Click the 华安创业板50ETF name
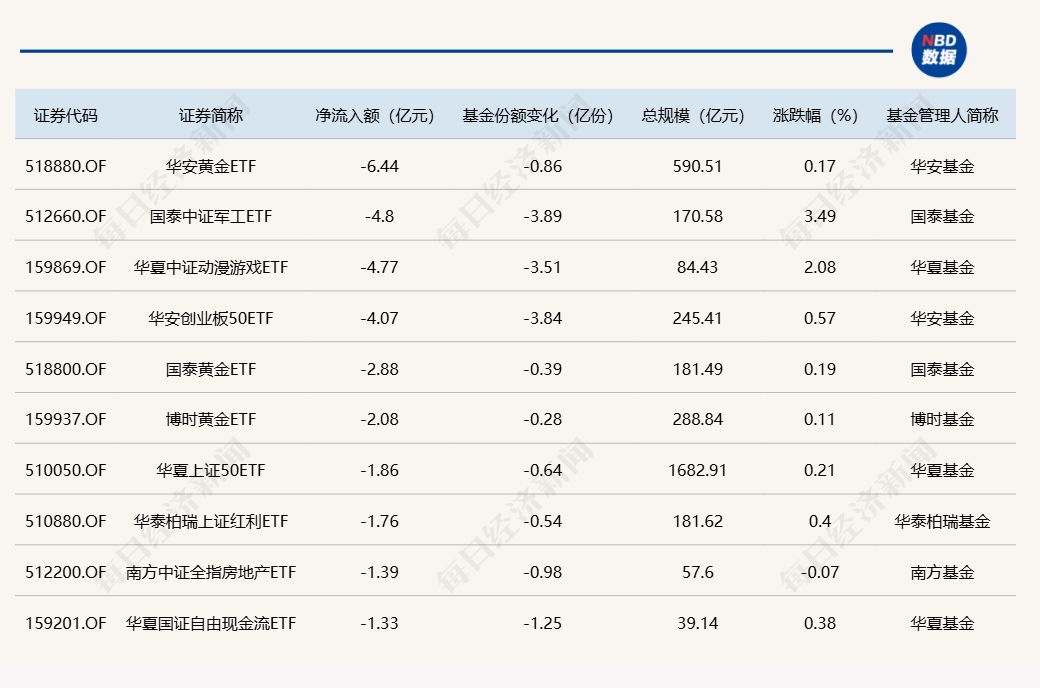The image size is (1040, 688). [211, 318]
